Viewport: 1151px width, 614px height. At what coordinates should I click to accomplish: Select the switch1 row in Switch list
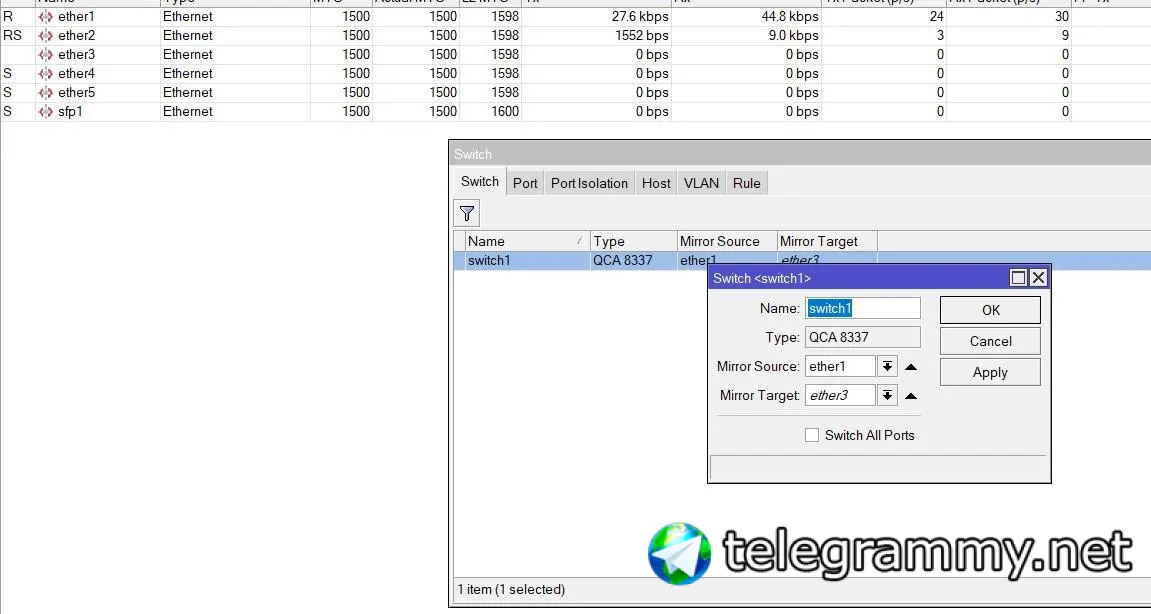(x=802, y=260)
